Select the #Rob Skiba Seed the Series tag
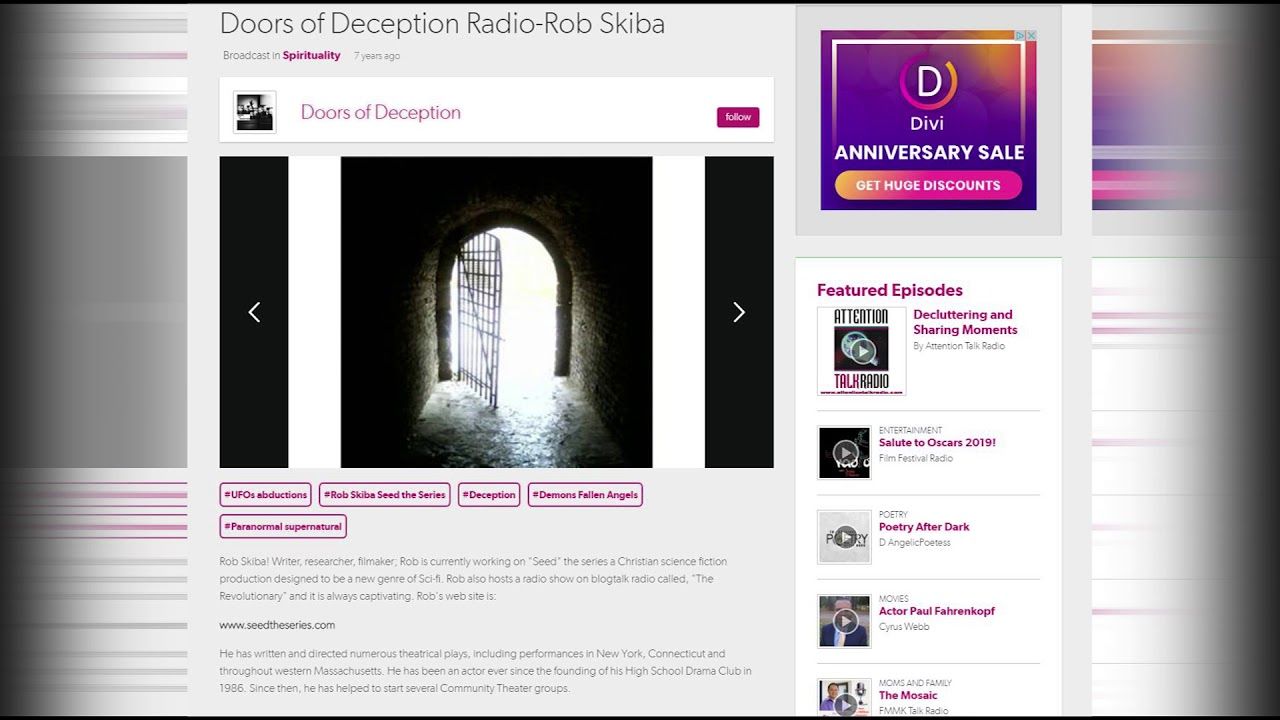1280x720 pixels. 384,495
